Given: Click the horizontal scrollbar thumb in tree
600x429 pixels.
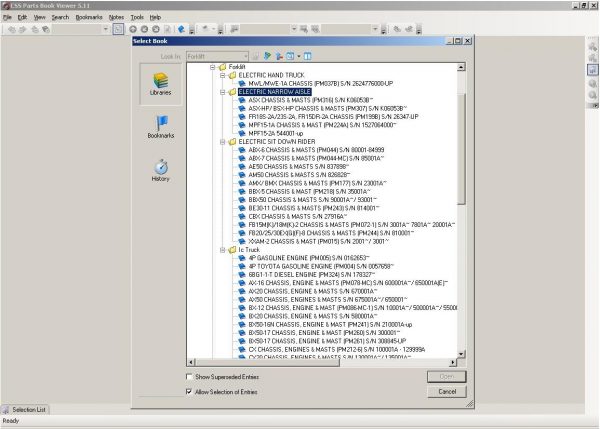Looking at the screenshot, I should point(267,362).
